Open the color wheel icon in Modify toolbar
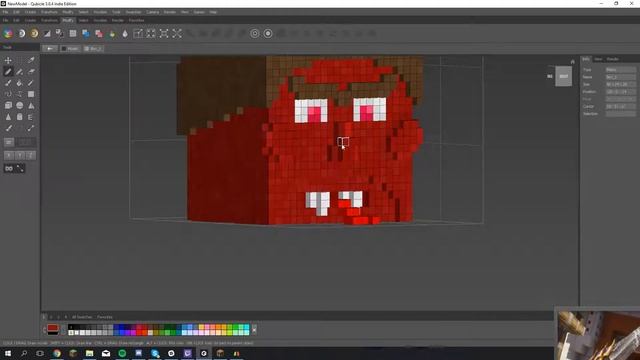This screenshot has width=640, height=360. tap(8, 33)
